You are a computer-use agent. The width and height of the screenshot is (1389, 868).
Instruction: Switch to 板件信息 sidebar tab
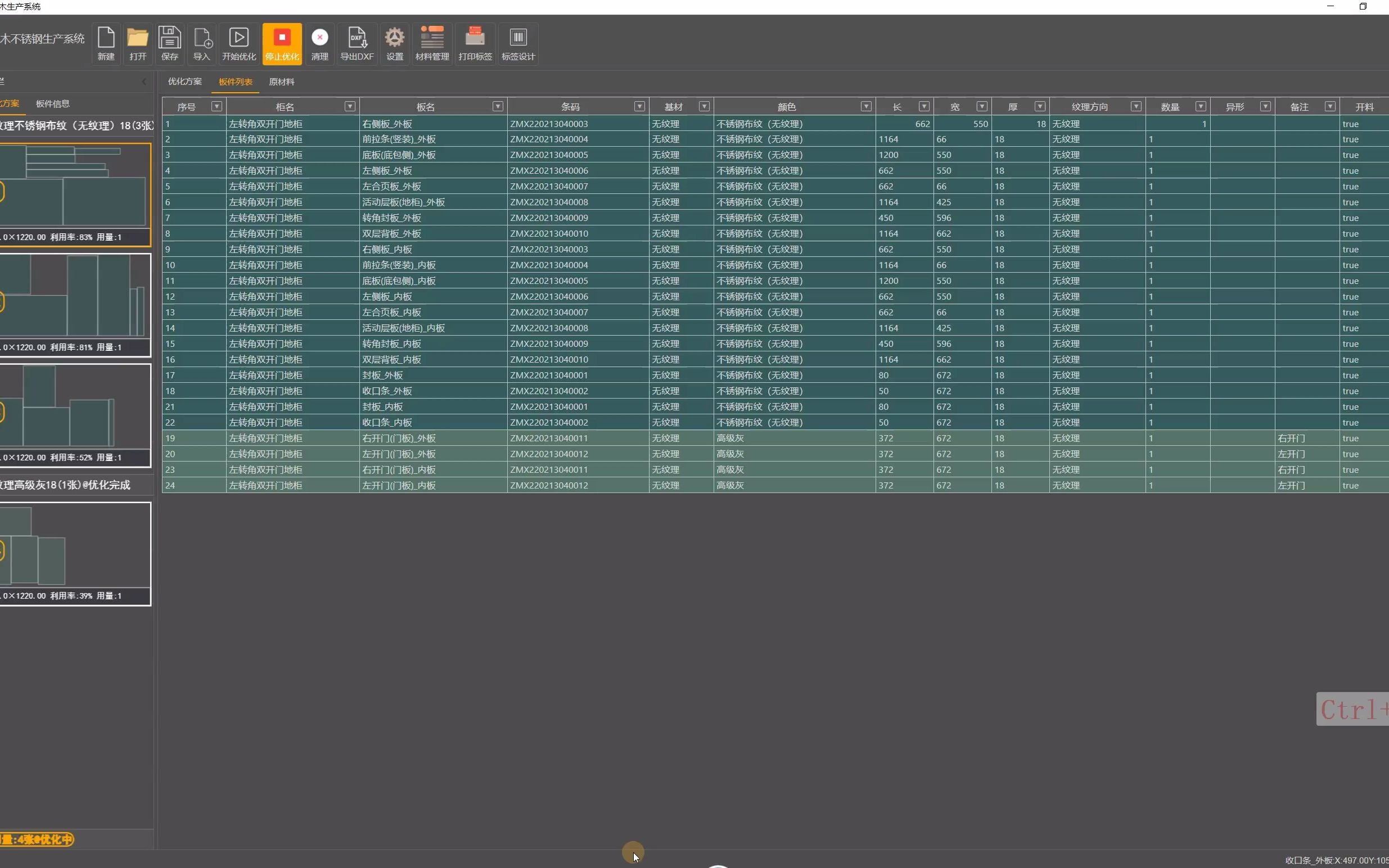pyautogui.click(x=53, y=104)
